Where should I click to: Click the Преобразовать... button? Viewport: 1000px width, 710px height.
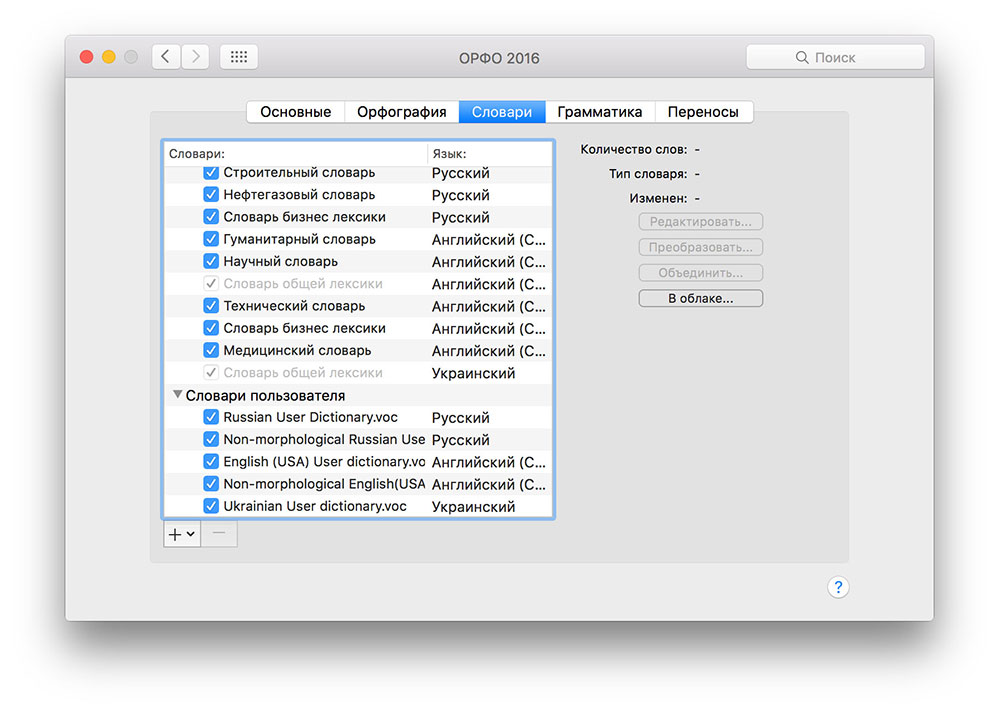pyautogui.click(x=700, y=248)
